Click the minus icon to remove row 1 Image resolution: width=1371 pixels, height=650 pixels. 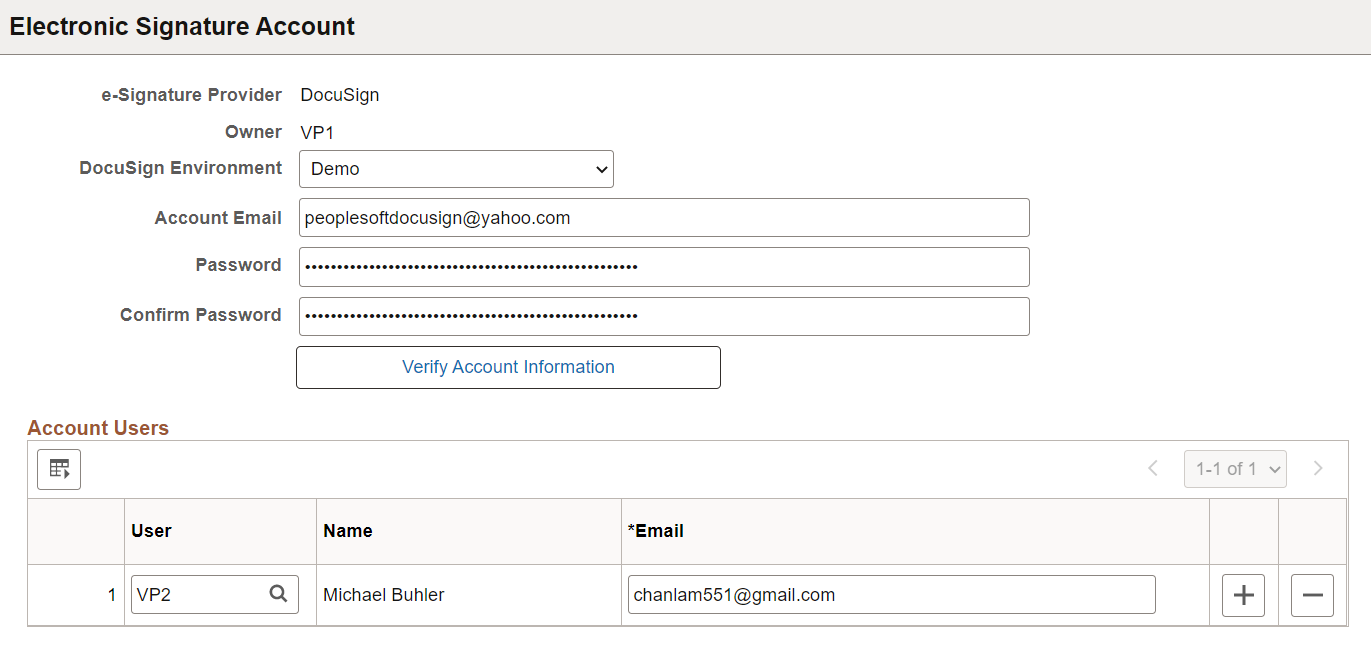(x=1312, y=594)
